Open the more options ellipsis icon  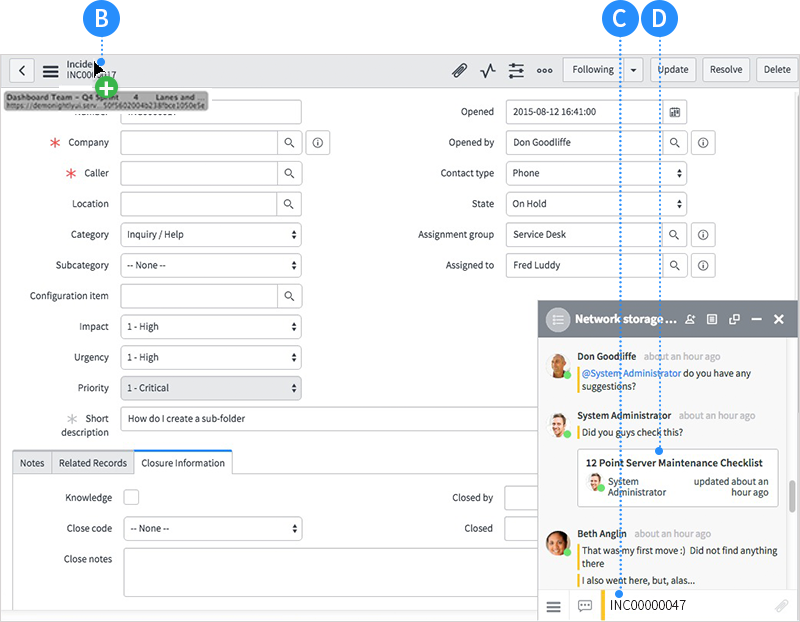click(544, 70)
